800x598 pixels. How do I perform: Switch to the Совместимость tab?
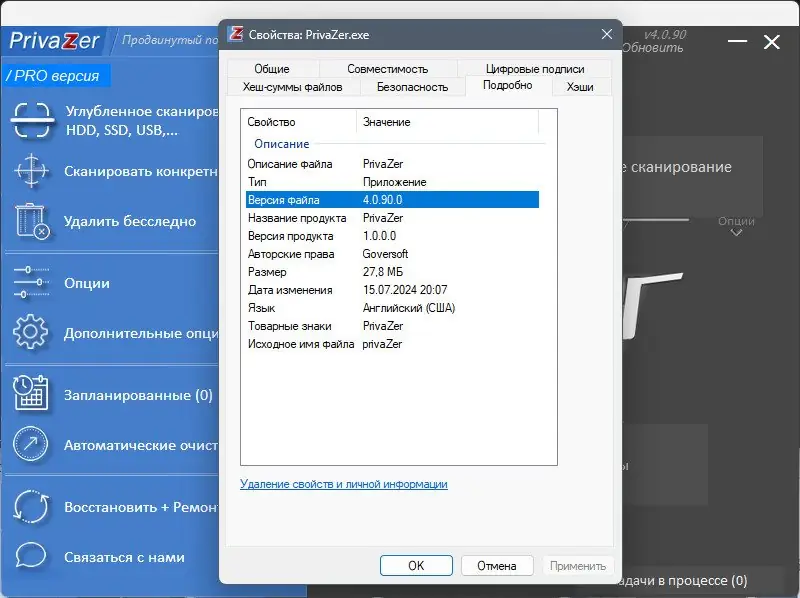coord(388,69)
